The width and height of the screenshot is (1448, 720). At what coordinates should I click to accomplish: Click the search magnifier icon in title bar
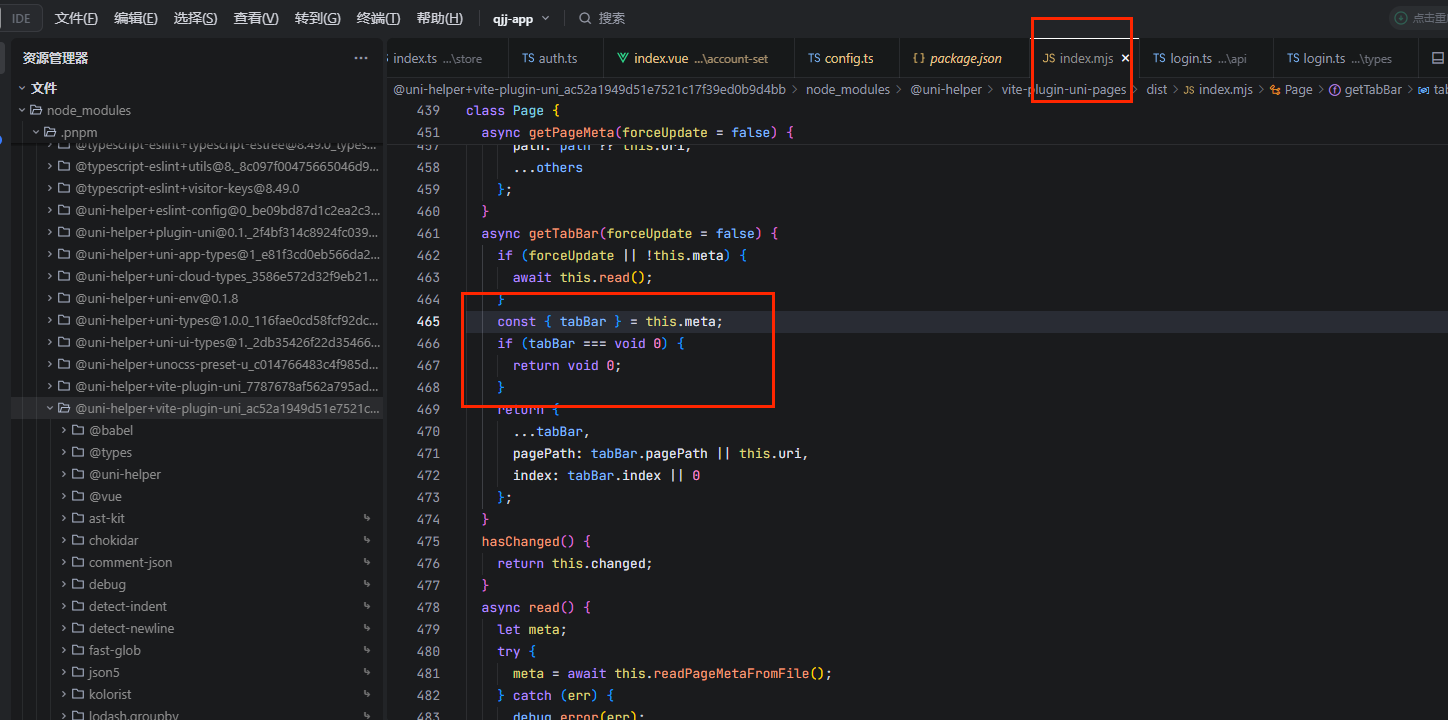pyautogui.click(x=585, y=18)
